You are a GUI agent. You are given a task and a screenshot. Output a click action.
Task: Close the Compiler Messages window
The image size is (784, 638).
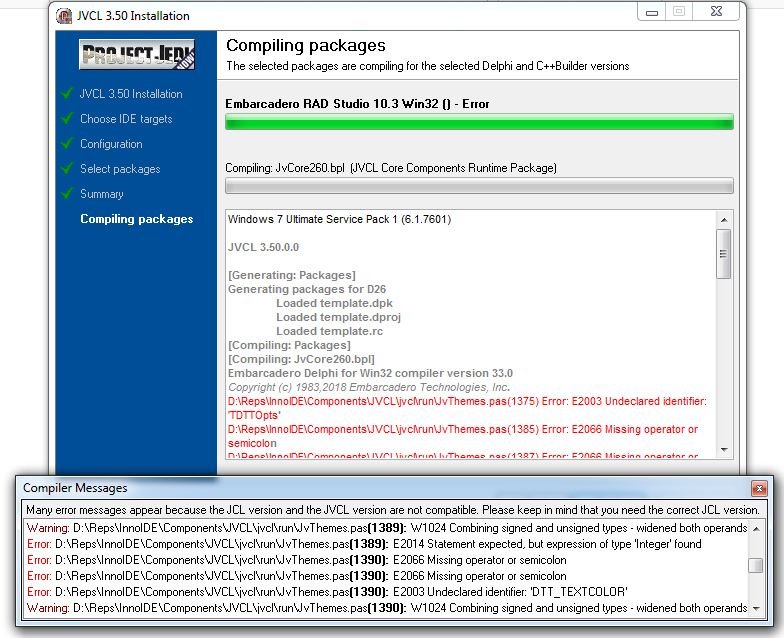tap(759, 488)
